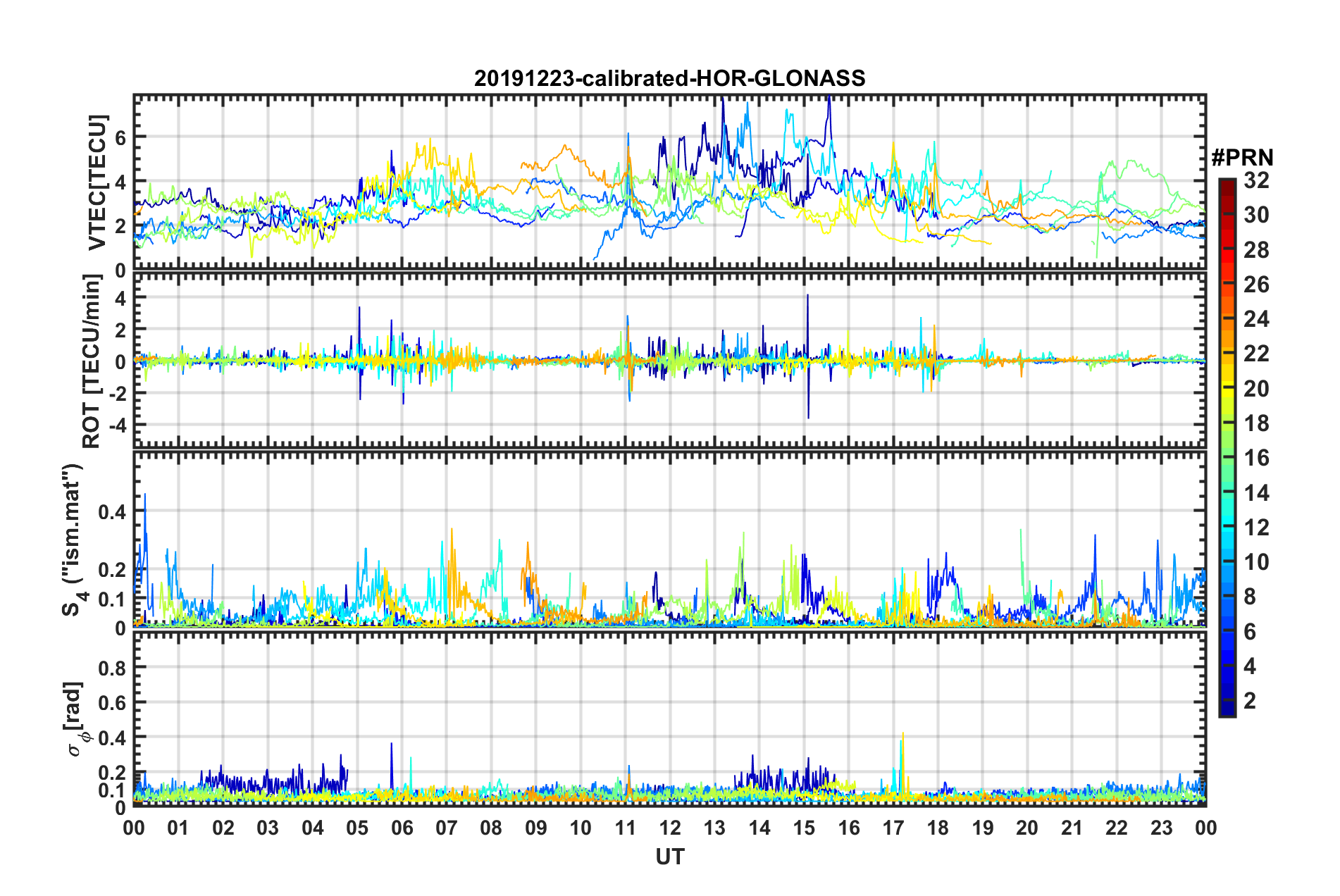
Task: Click the UT x-axis label
Action: click(670, 856)
